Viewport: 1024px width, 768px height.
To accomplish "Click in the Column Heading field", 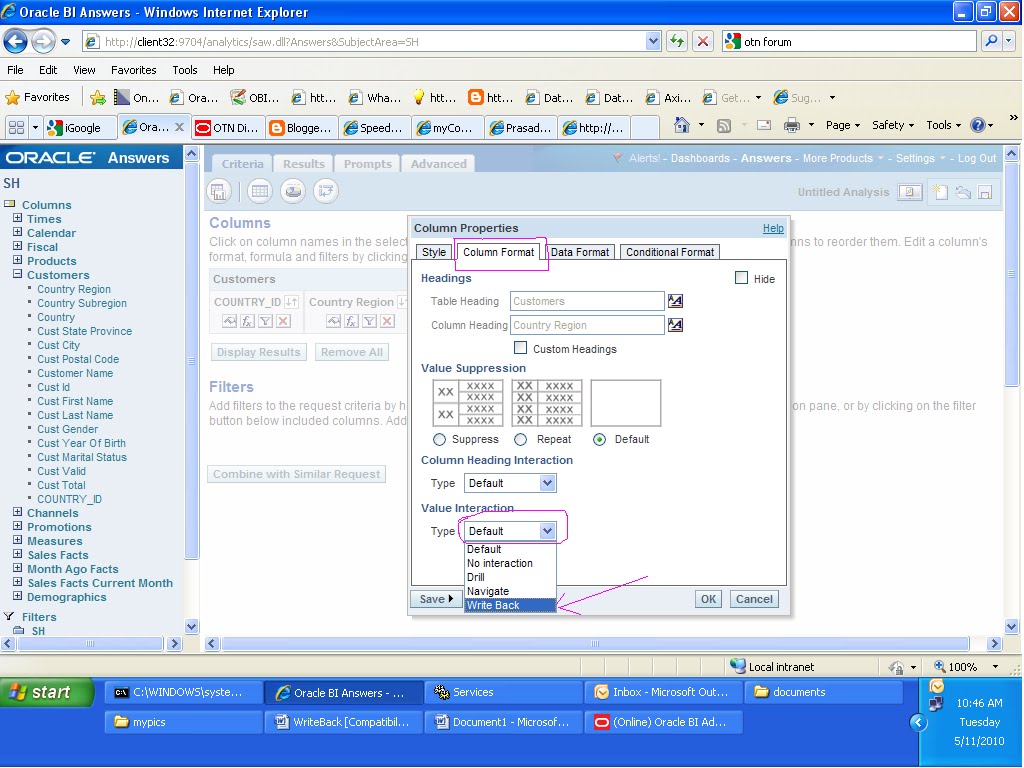I will coord(587,325).
